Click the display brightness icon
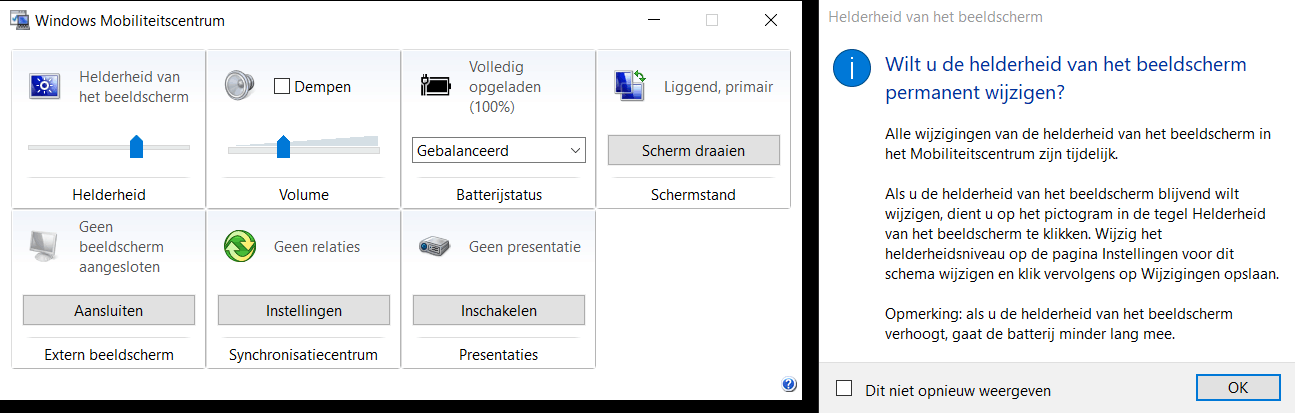The image size is (1295, 413). click(x=45, y=86)
